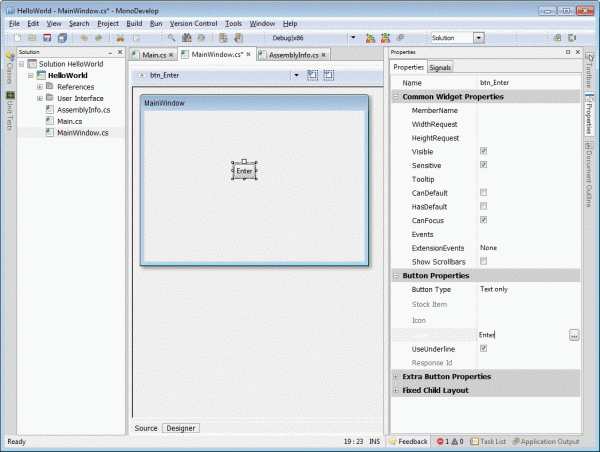The width and height of the screenshot is (600, 452).
Task: Click the Redo arrow icon
Action: pyautogui.click(x=99, y=38)
